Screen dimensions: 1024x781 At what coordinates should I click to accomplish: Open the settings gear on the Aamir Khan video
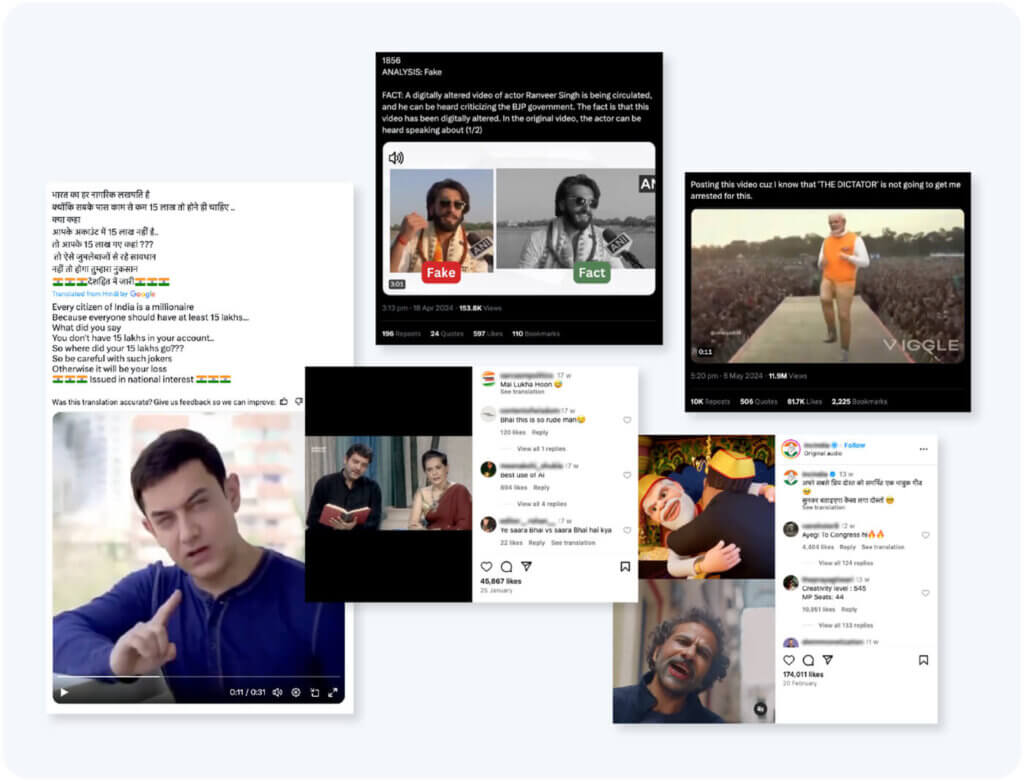click(296, 692)
